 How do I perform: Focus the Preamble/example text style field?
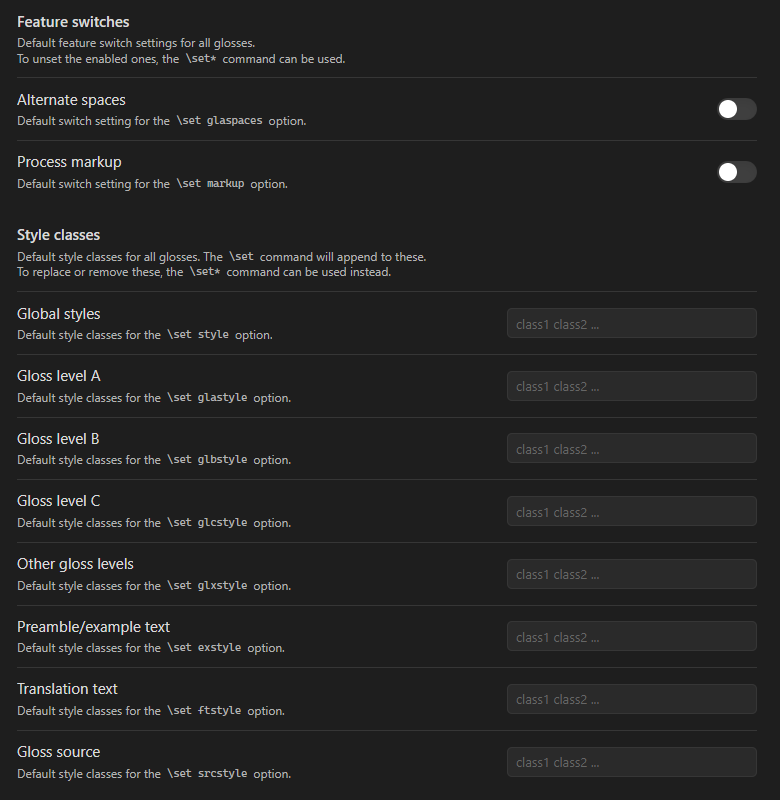631,636
